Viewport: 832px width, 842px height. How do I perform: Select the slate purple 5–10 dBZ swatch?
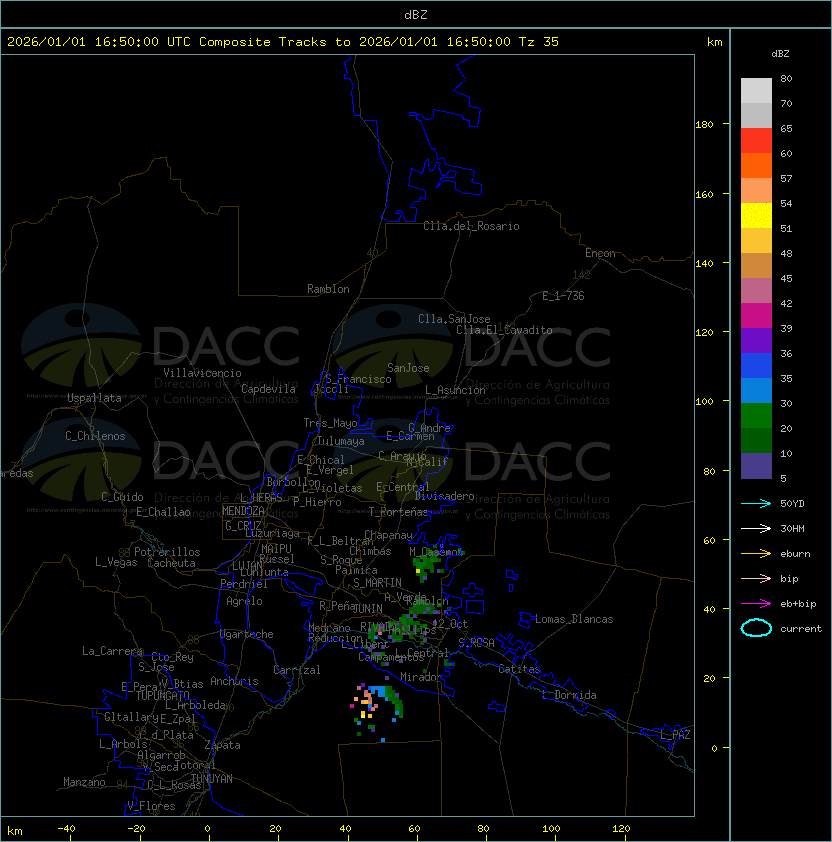[756, 466]
